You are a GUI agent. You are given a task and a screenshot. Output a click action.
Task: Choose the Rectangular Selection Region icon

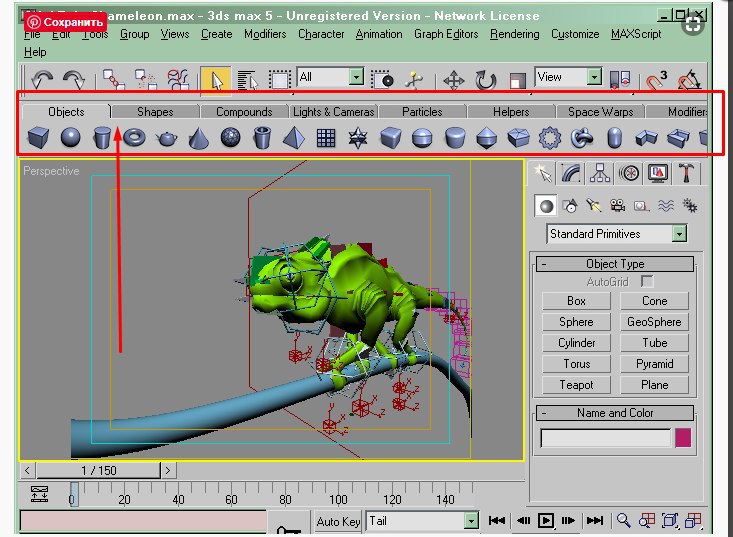tap(280, 80)
